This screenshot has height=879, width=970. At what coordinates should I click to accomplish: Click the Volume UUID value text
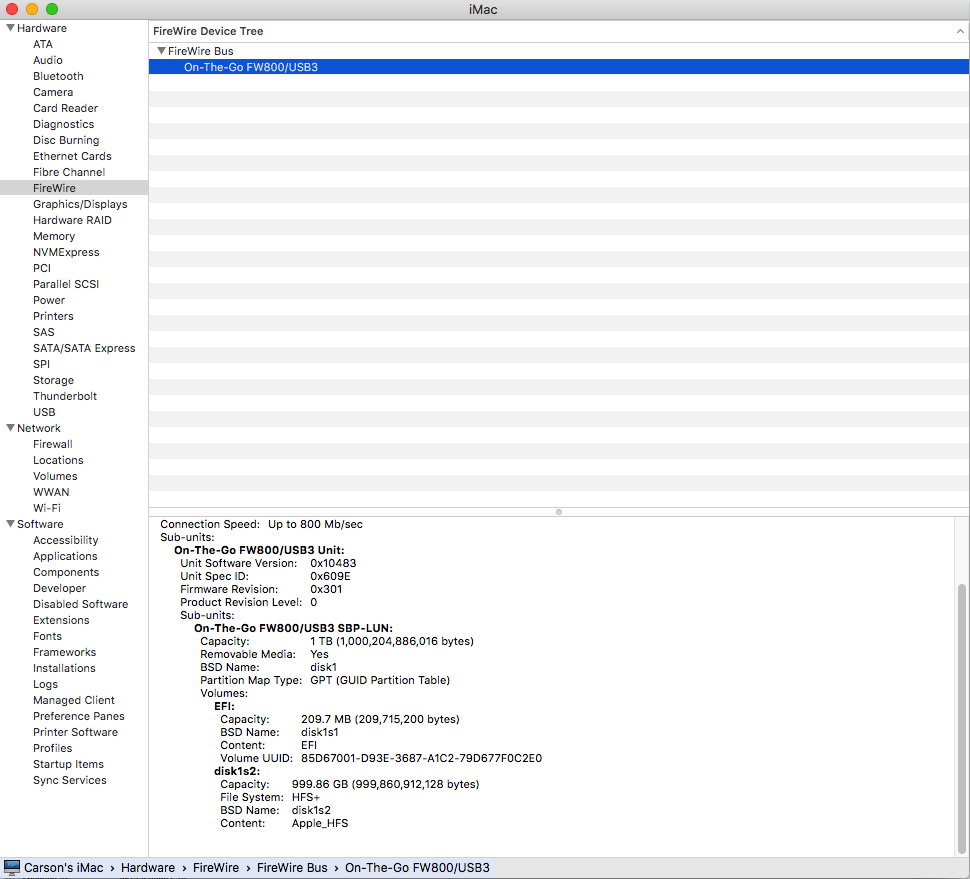point(421,758)
